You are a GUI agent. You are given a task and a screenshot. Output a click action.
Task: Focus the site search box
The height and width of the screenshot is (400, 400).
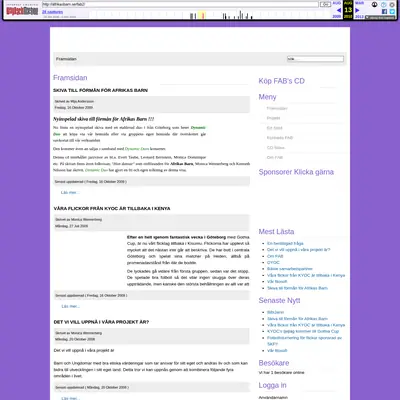[315, 59]
